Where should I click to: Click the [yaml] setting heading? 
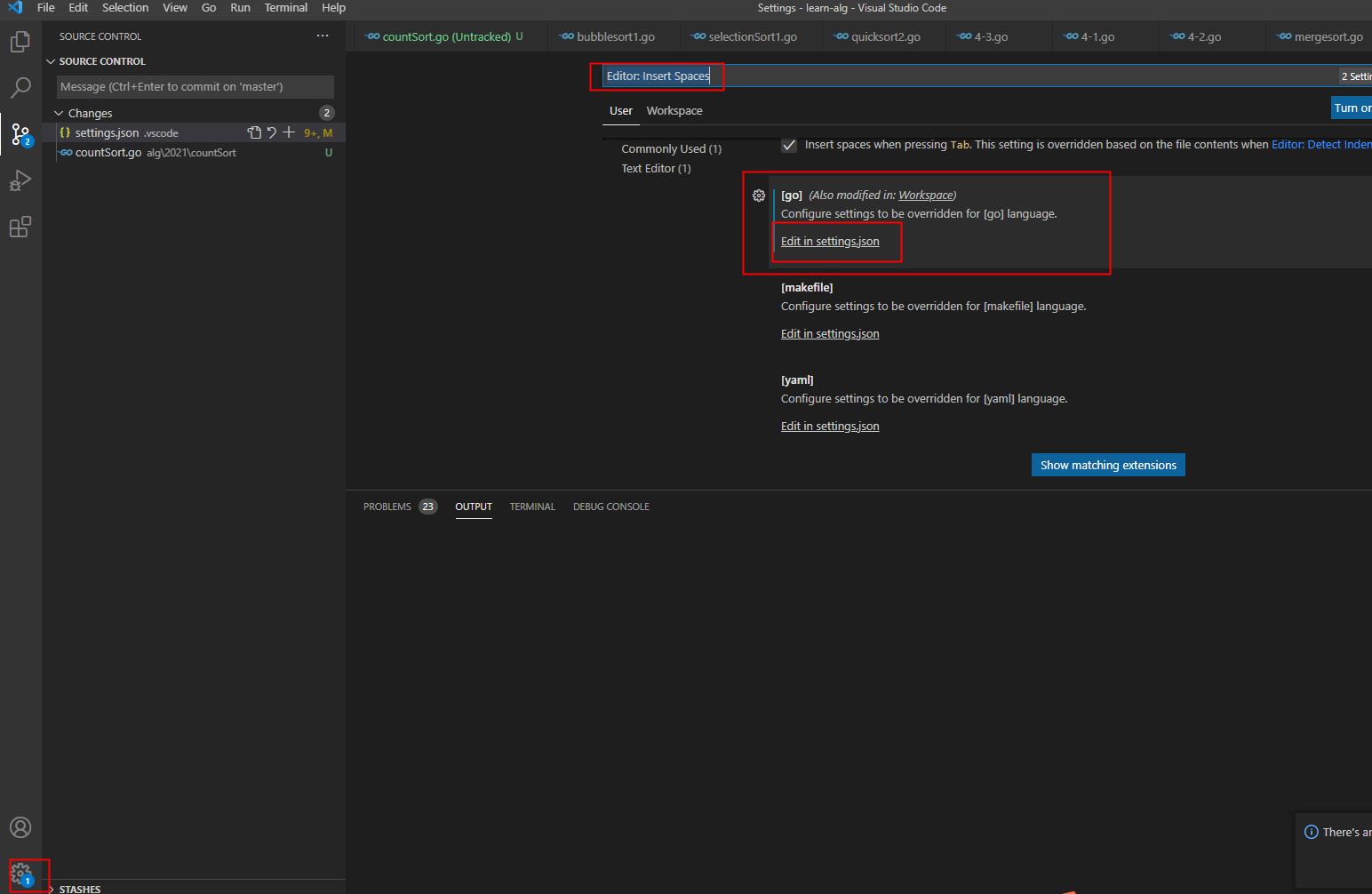(797, 380)
